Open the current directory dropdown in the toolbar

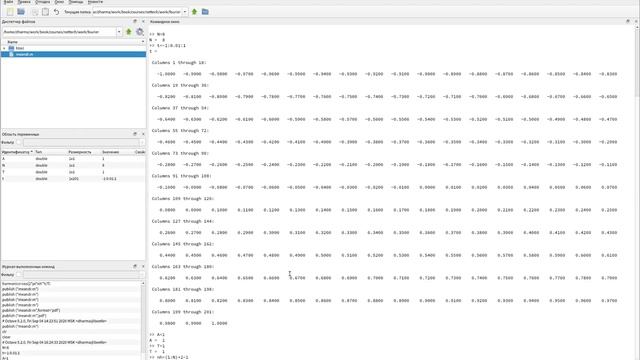click(x=184, y=12)
